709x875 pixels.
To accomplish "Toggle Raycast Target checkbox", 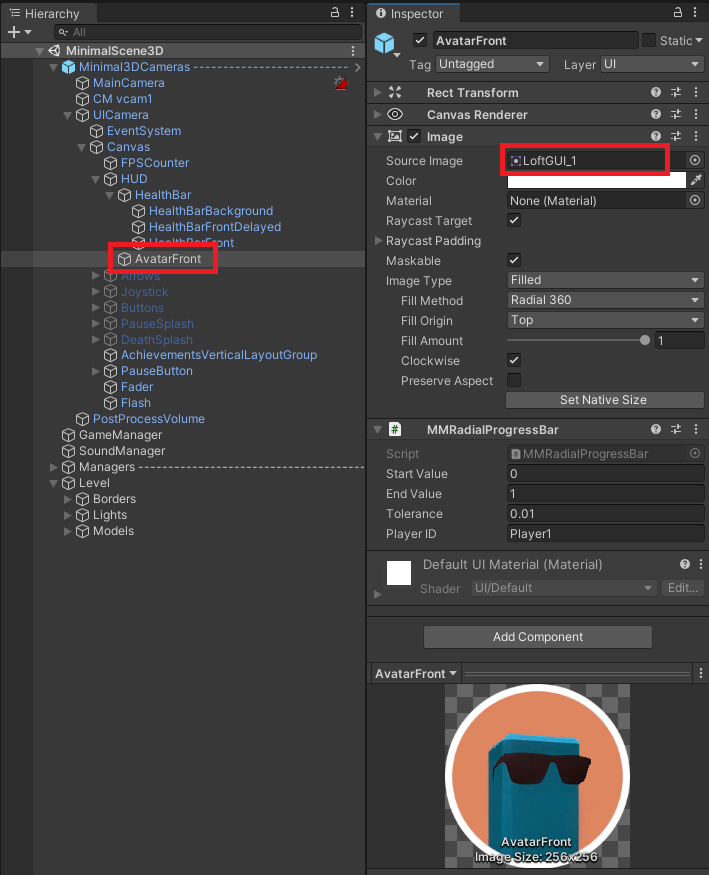I will [x=514, y=220].
